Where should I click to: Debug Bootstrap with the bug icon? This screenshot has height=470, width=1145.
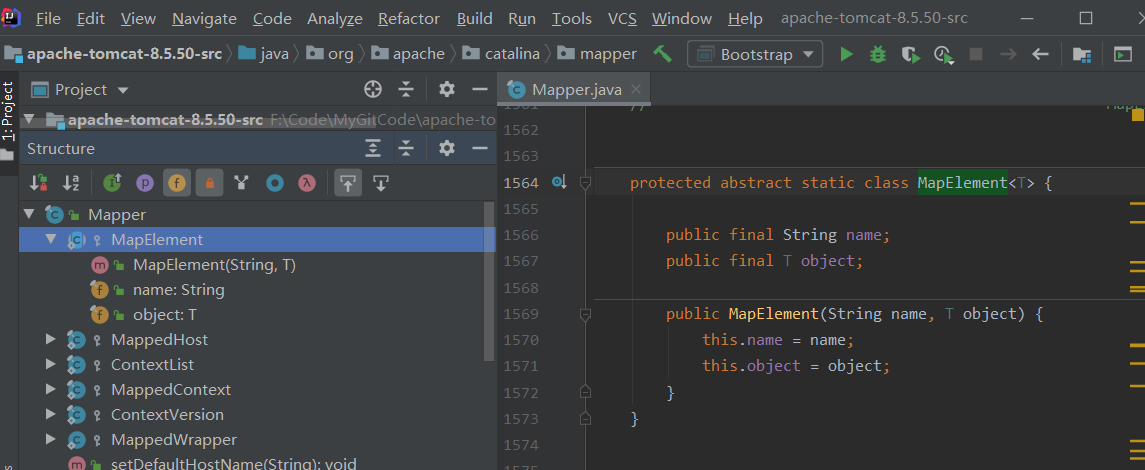(x=878, y=54)
